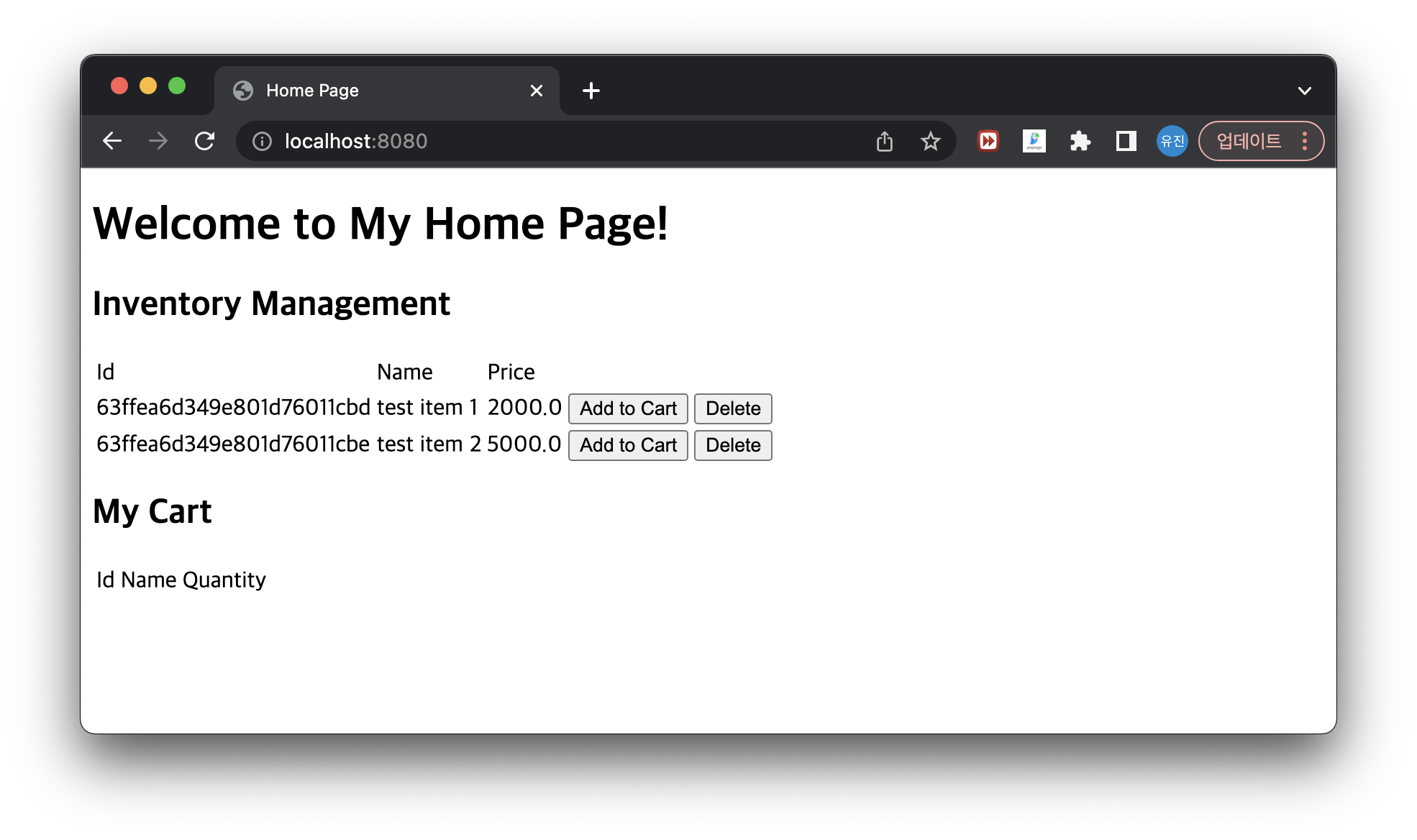
Task: Delete test item 2
Action: (x=732, y=445)
